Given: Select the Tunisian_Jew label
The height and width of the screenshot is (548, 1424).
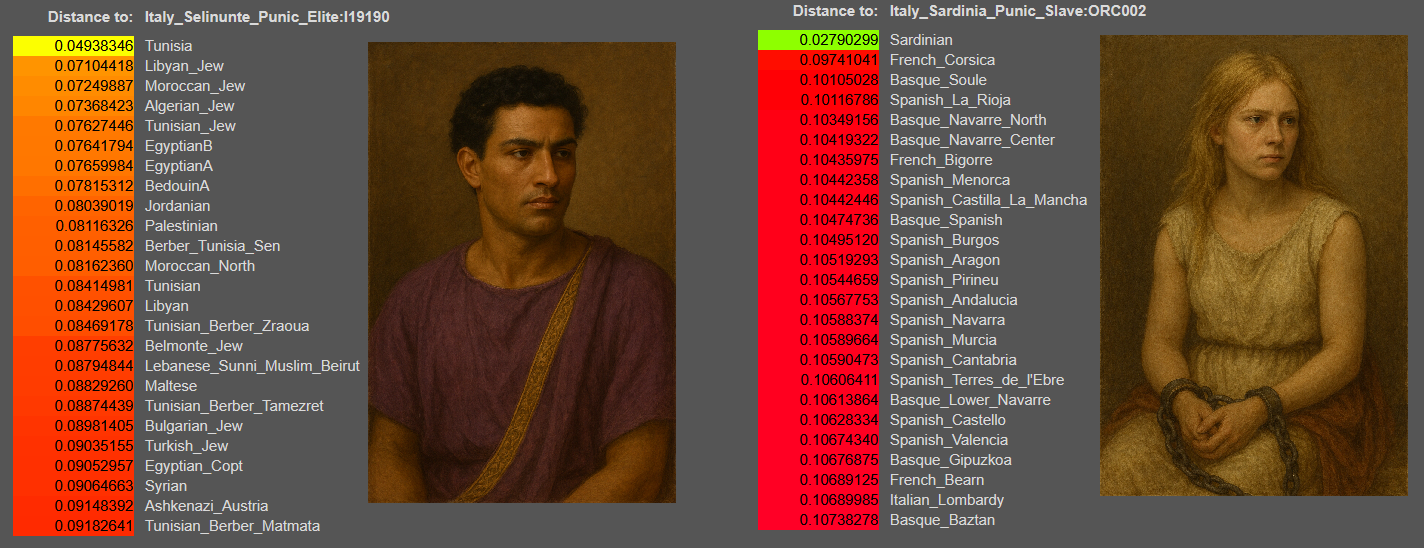Looking at the screenshot, I should point(190,126).
